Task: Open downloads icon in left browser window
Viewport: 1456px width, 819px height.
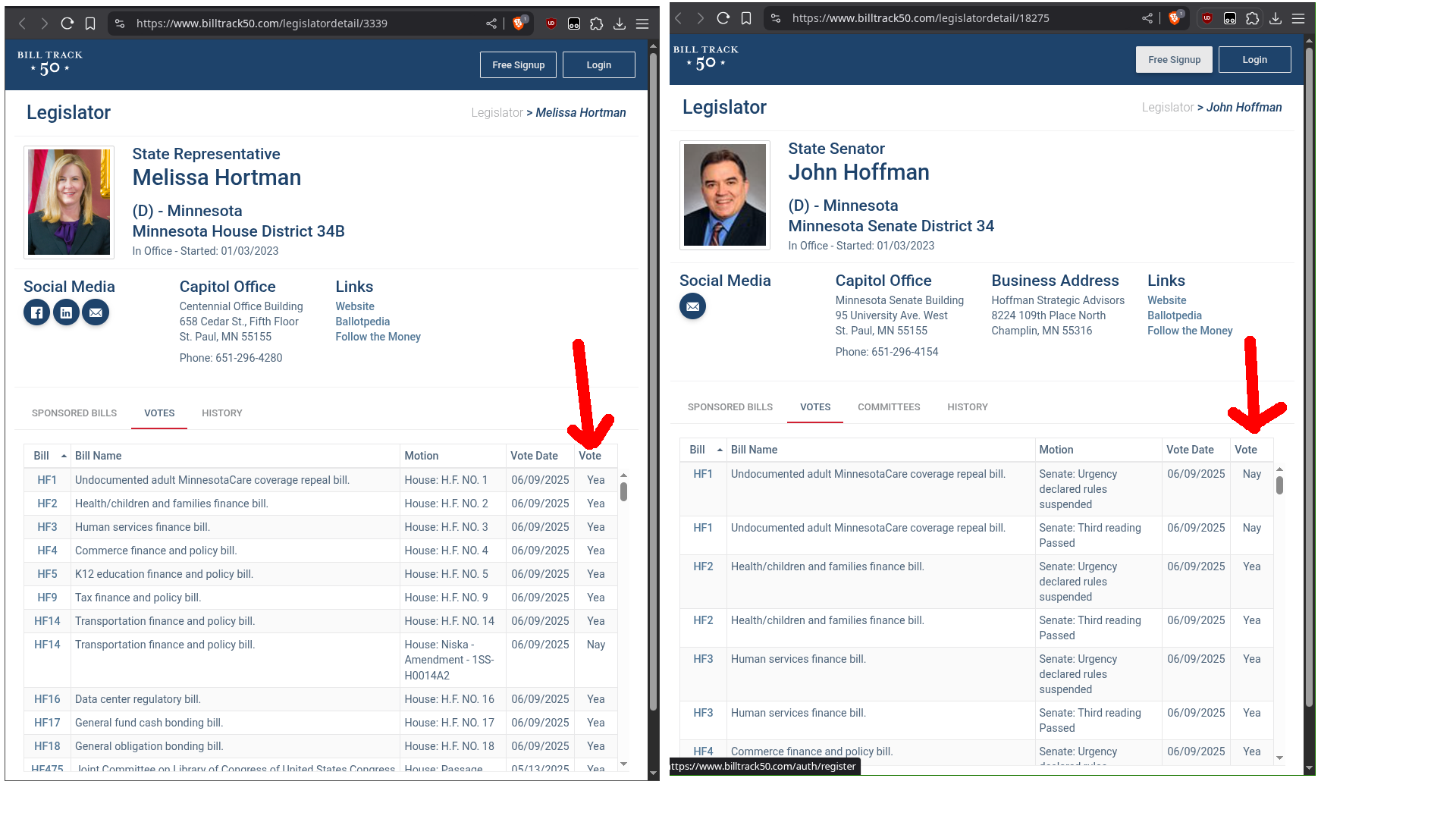Action: [620, 24]
